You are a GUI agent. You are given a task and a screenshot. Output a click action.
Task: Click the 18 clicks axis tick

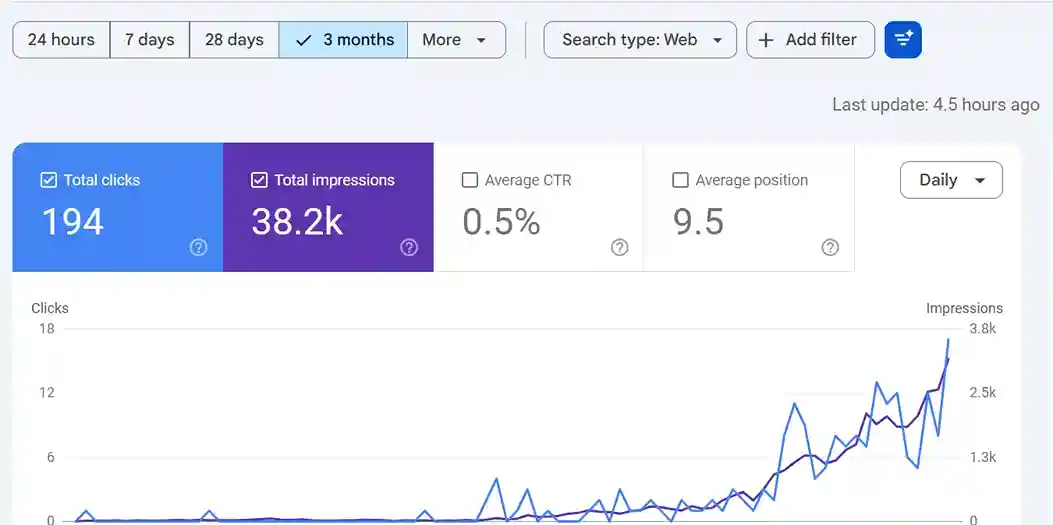(47, 328)
